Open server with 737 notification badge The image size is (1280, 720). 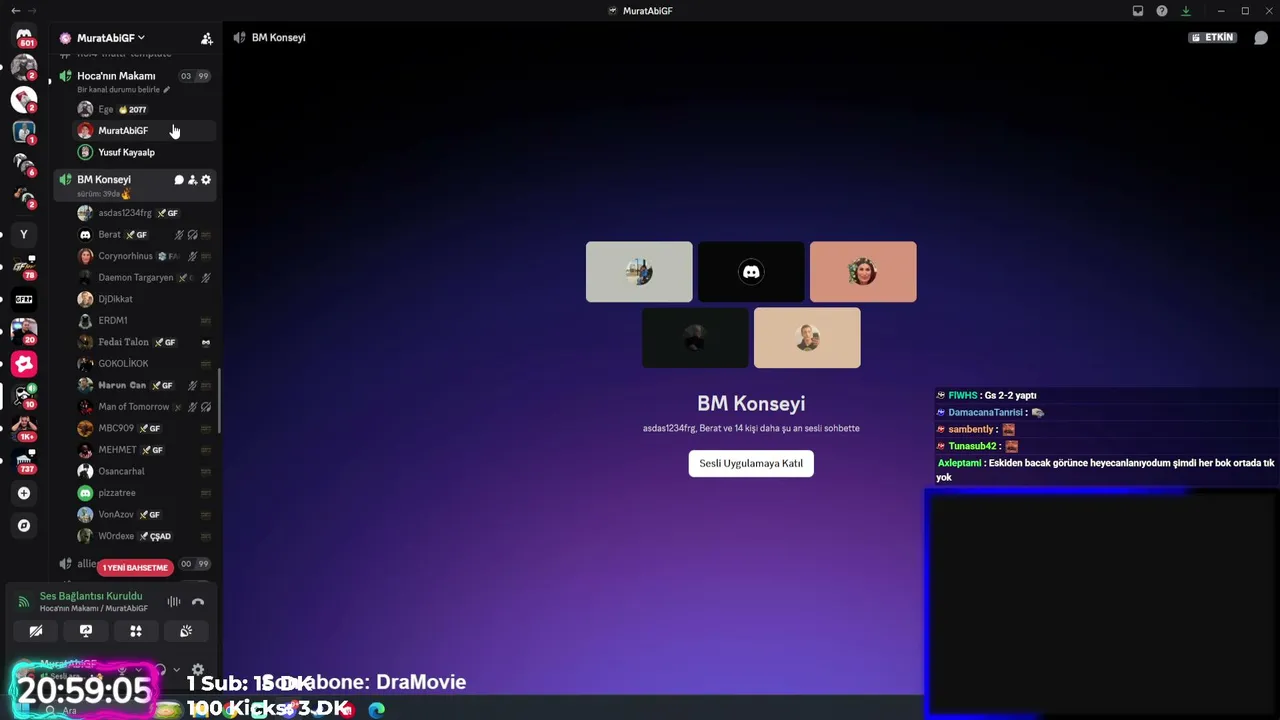24,460
